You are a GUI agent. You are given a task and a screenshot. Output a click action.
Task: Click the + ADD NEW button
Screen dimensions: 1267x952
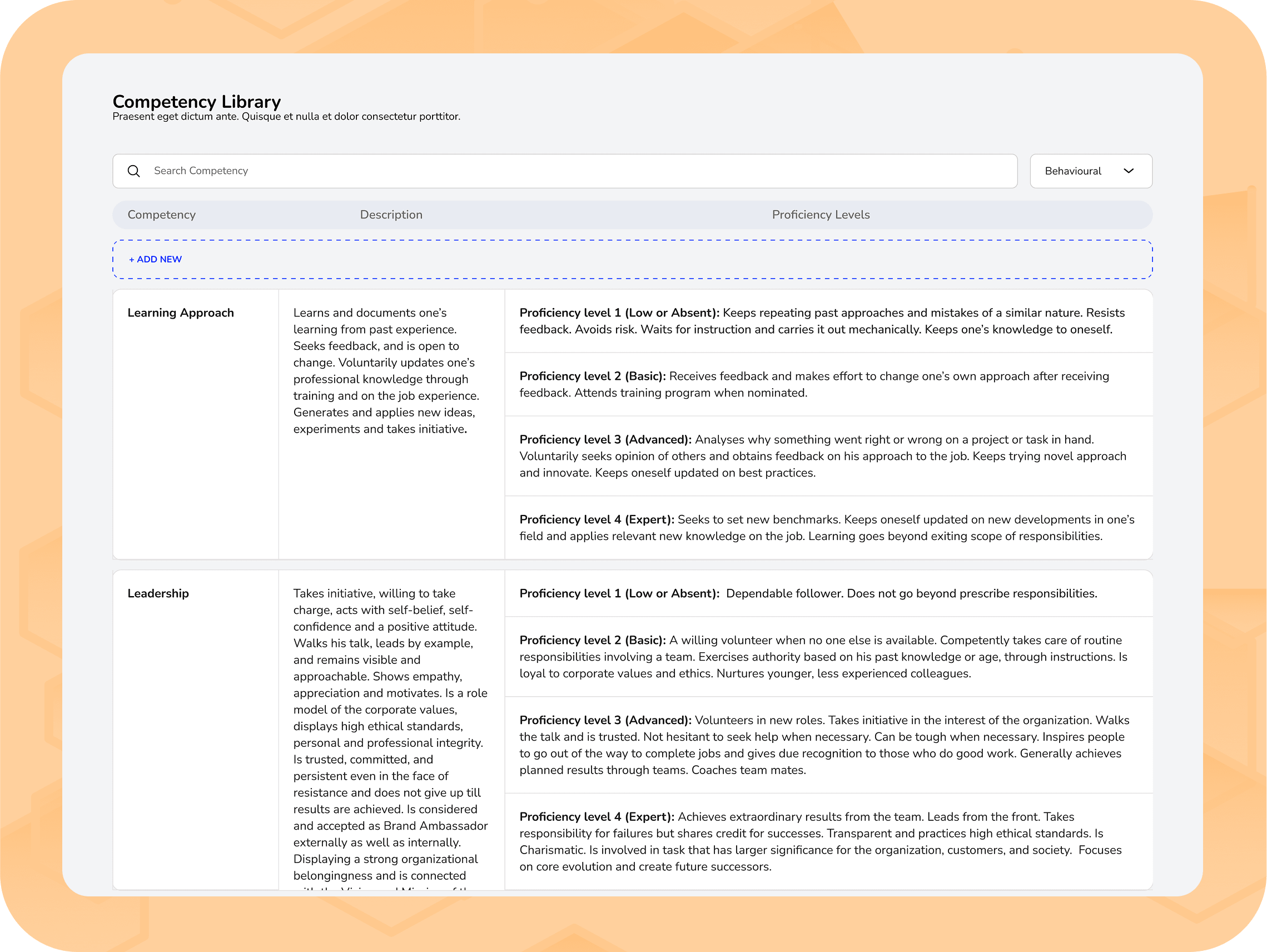(155, 260)
